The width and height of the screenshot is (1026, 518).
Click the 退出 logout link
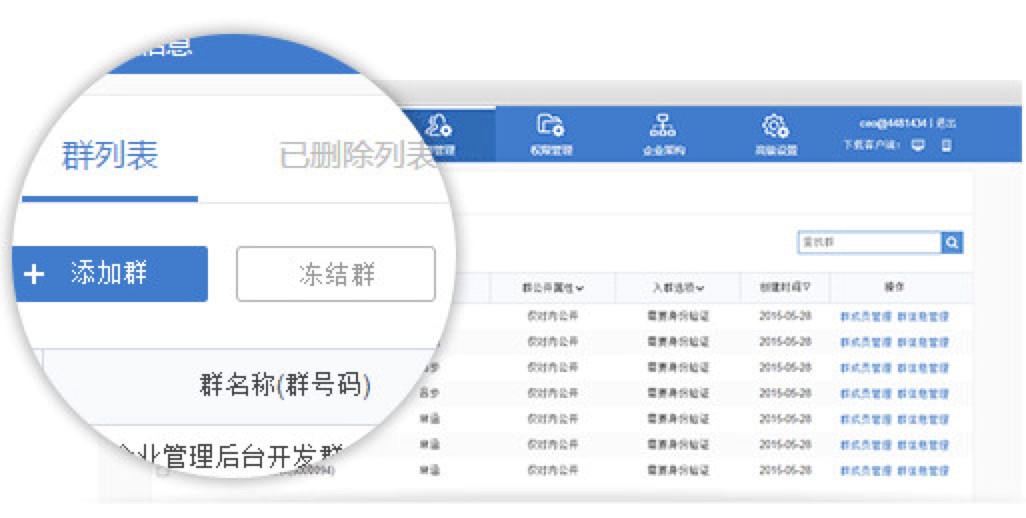(946, 124)
